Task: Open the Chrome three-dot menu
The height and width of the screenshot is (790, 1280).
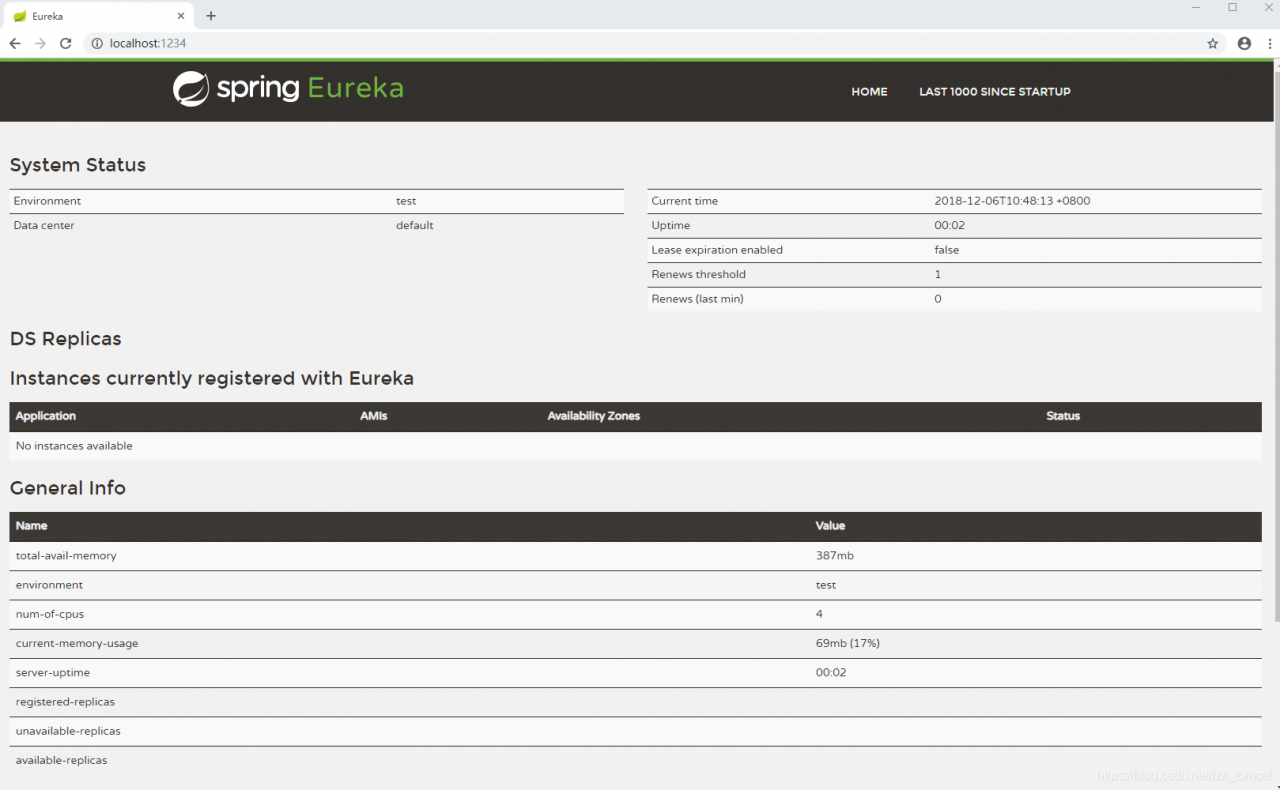Action: [x=1268, y=43]
